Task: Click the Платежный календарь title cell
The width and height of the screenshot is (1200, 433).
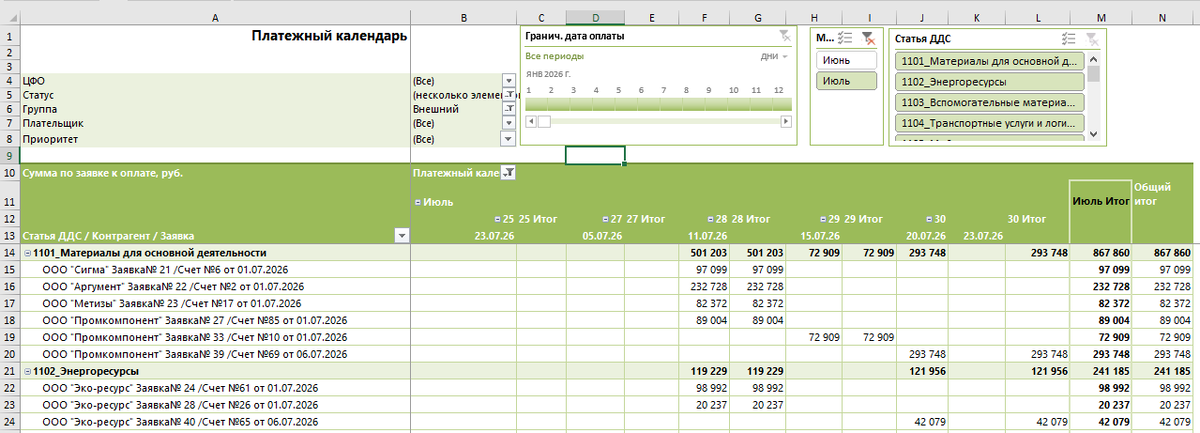Action: click(216, 36)
